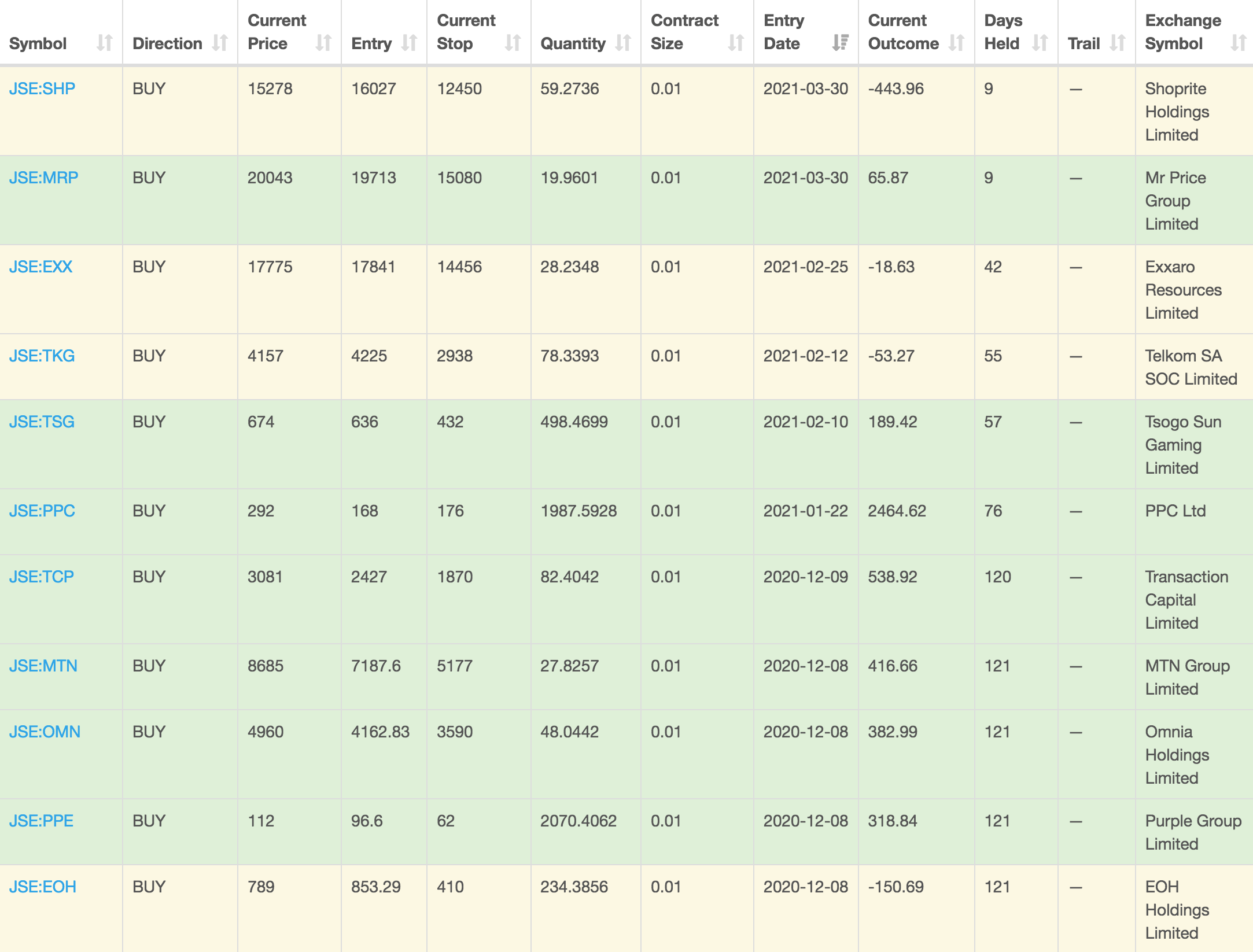Select current stop 14456 cell
The width and height of the screenshot is (1253, 952).
pos(478,289)
